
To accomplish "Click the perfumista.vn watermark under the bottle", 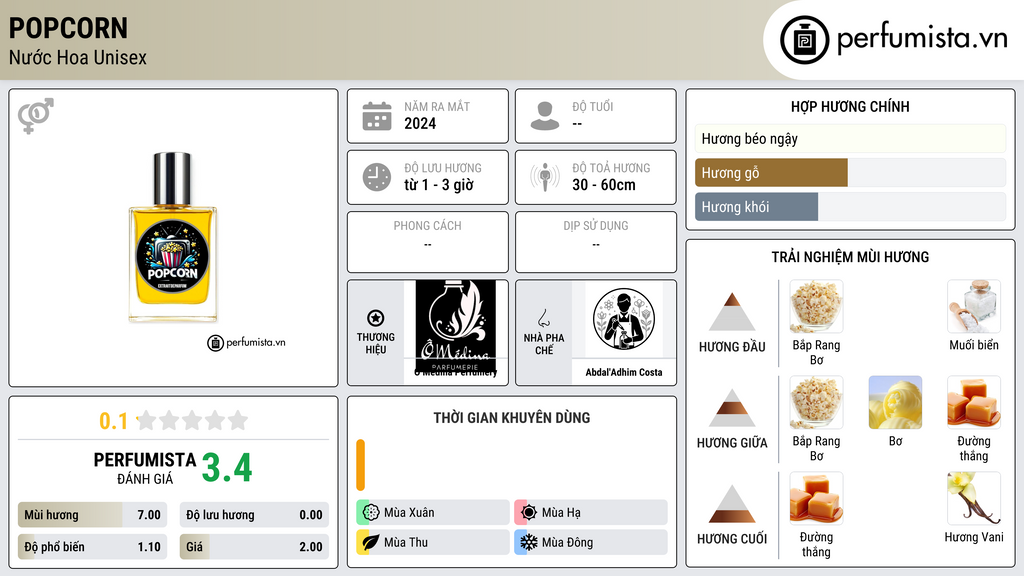I will [246, 342].
